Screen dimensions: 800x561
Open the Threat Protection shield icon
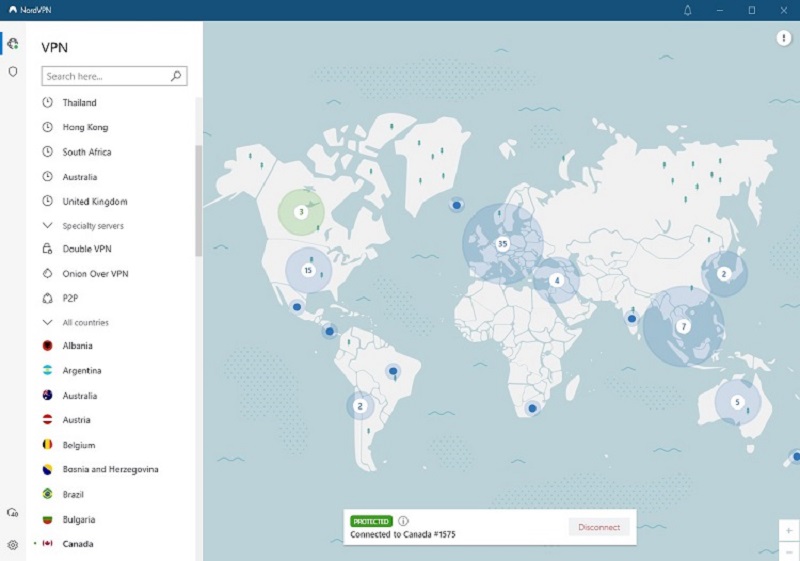[x=13, y=72]
